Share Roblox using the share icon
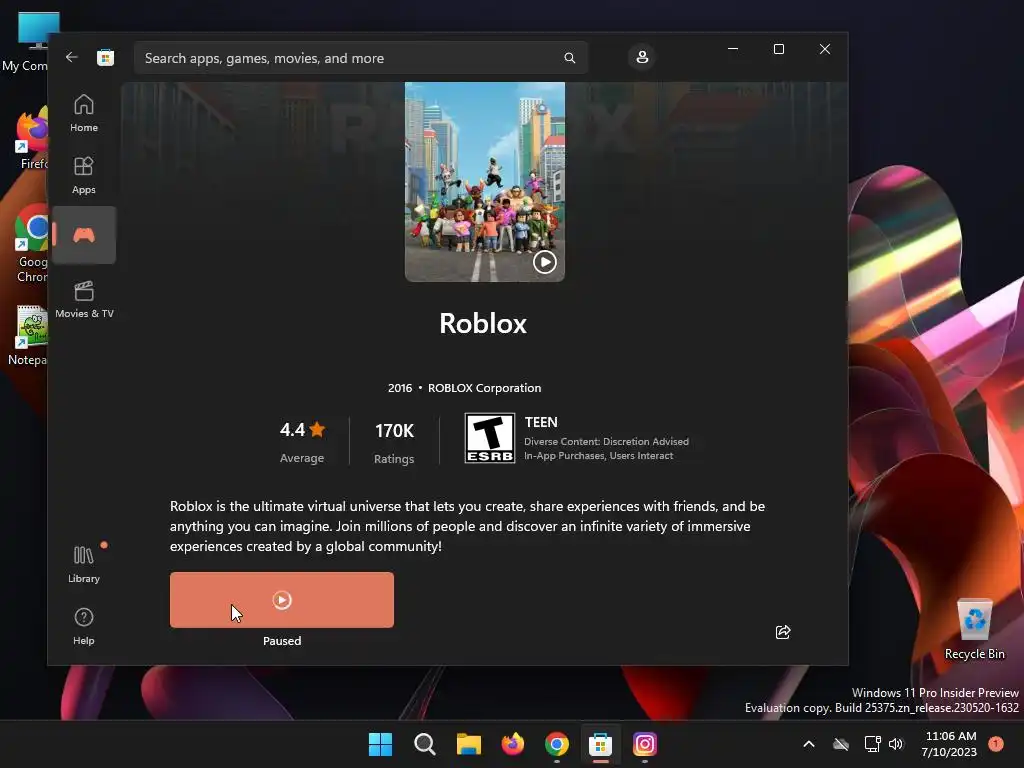The width and height of the screenshot is (1024, 768). 782,632
